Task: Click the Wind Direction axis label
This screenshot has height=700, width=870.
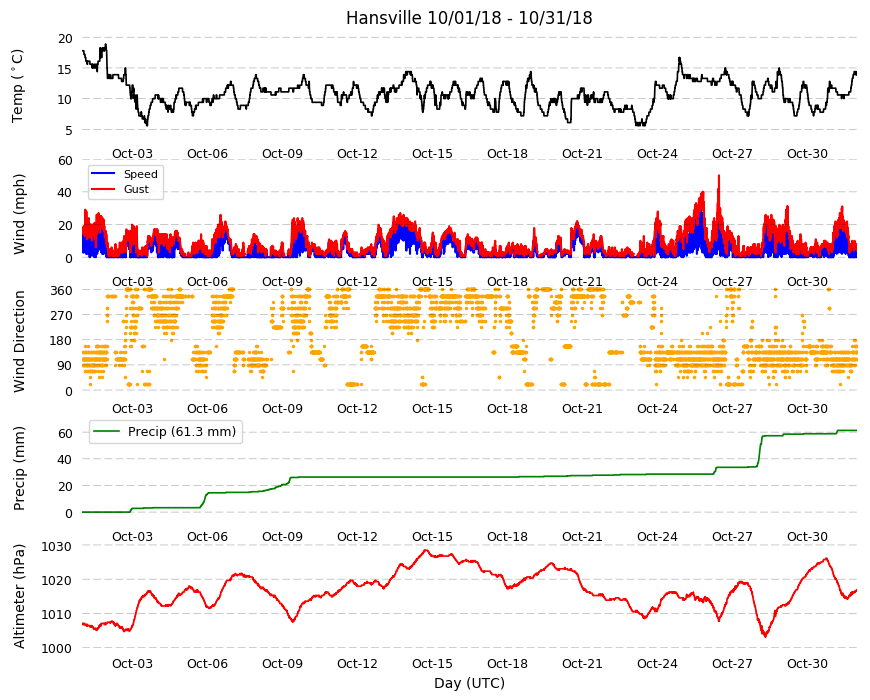Action: [x=19, y=341]
